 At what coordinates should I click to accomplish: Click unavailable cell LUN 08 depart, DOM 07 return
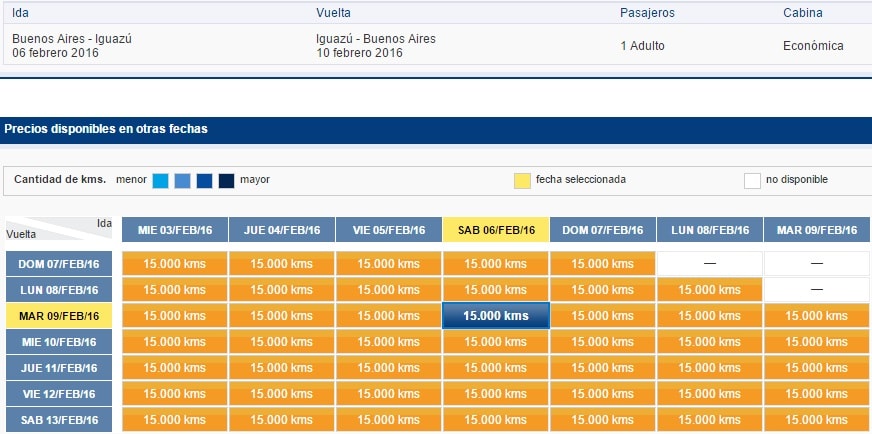pyautogui.click(x=710, y=264)
